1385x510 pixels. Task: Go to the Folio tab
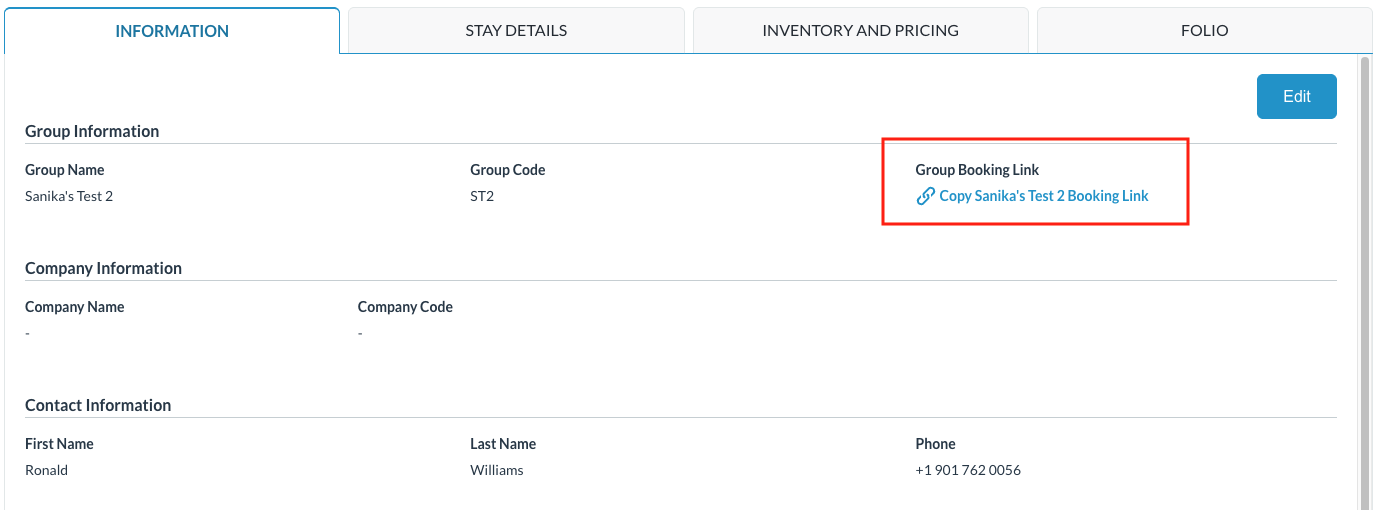[1204, 30]
